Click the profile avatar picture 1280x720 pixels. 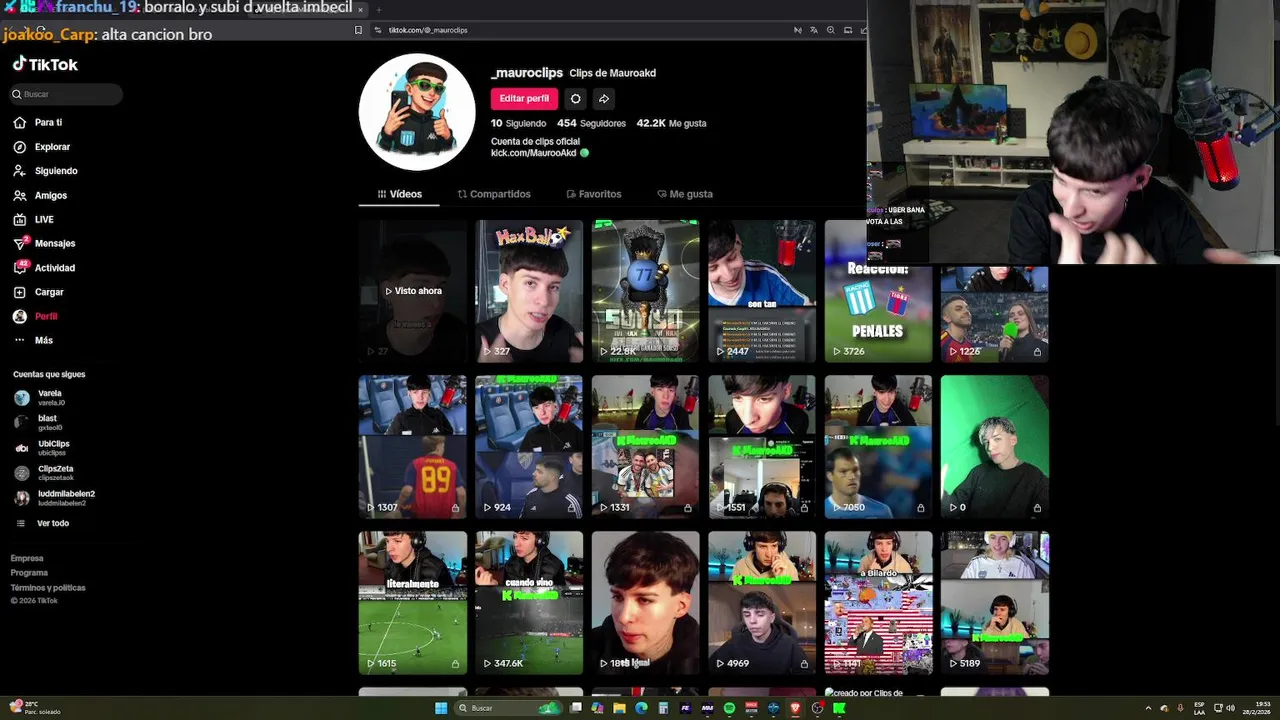[x=417, y=112]
